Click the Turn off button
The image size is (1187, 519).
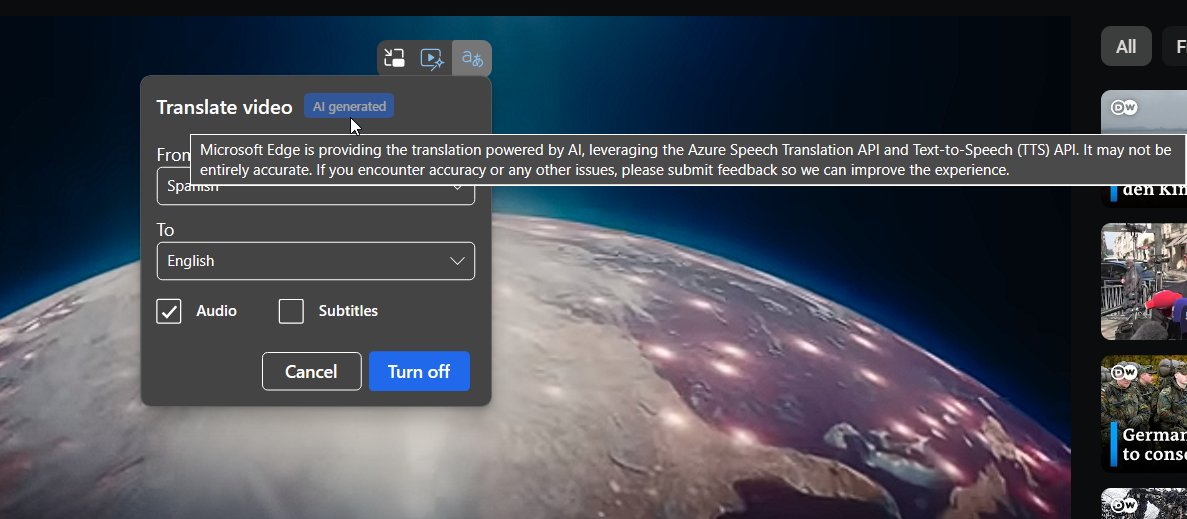(419, 371)
